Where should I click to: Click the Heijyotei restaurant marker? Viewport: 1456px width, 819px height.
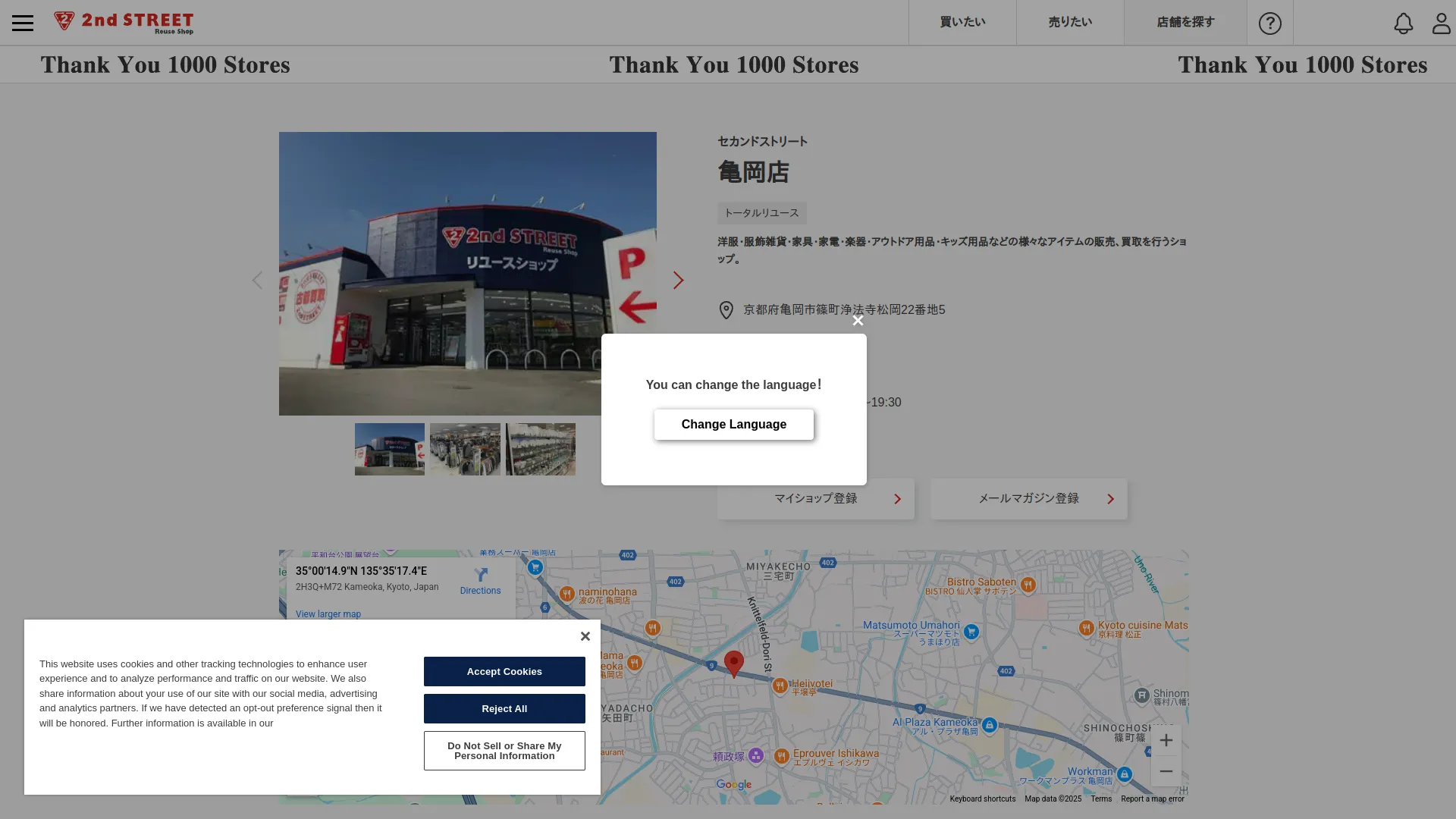[780, 686]
